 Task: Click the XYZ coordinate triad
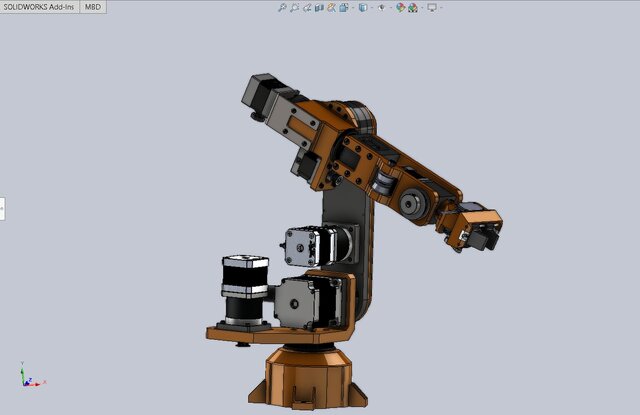coord(28,376)
